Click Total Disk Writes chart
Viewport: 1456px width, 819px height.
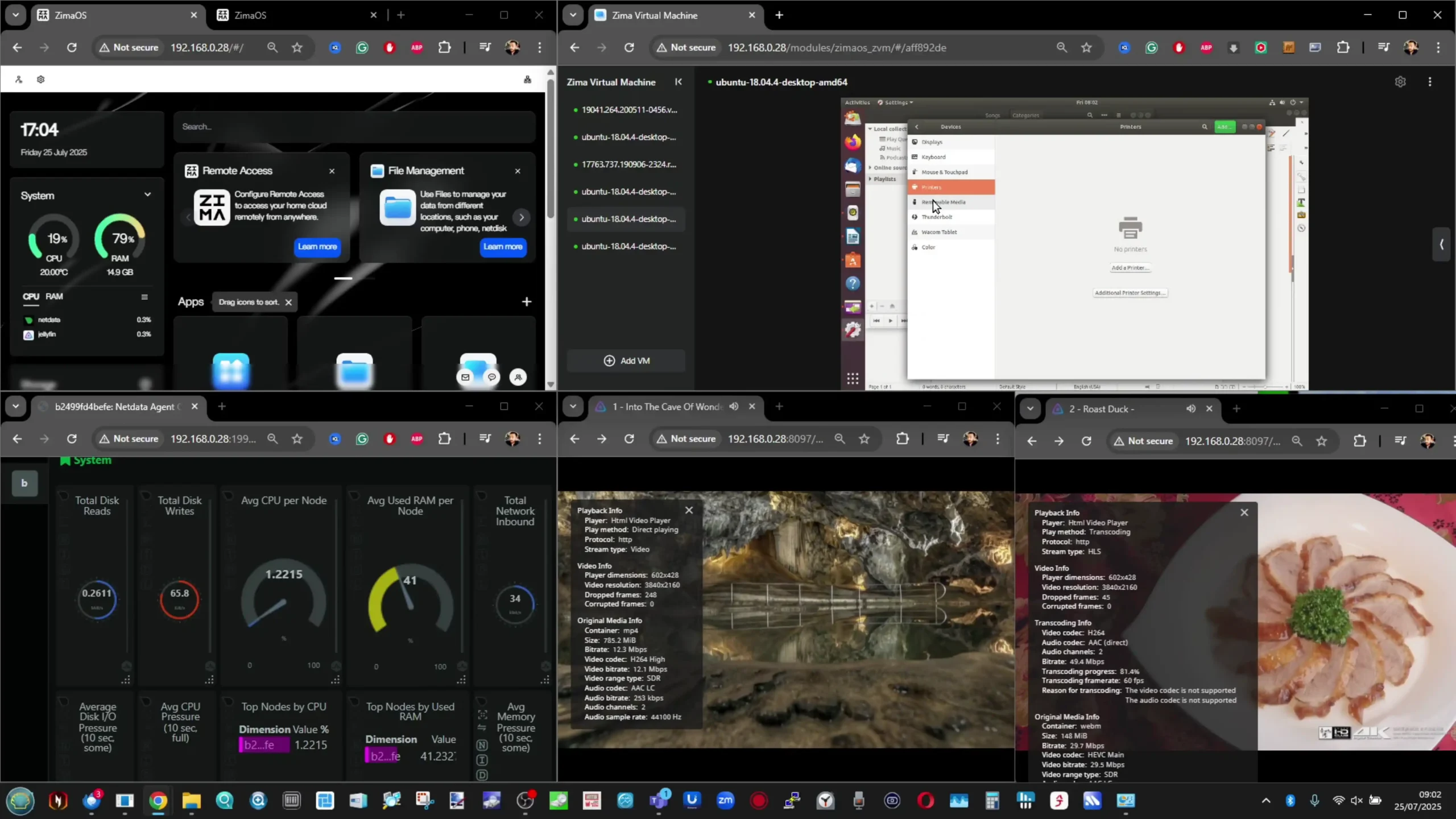pyautogui.click(x=179, y=600)
